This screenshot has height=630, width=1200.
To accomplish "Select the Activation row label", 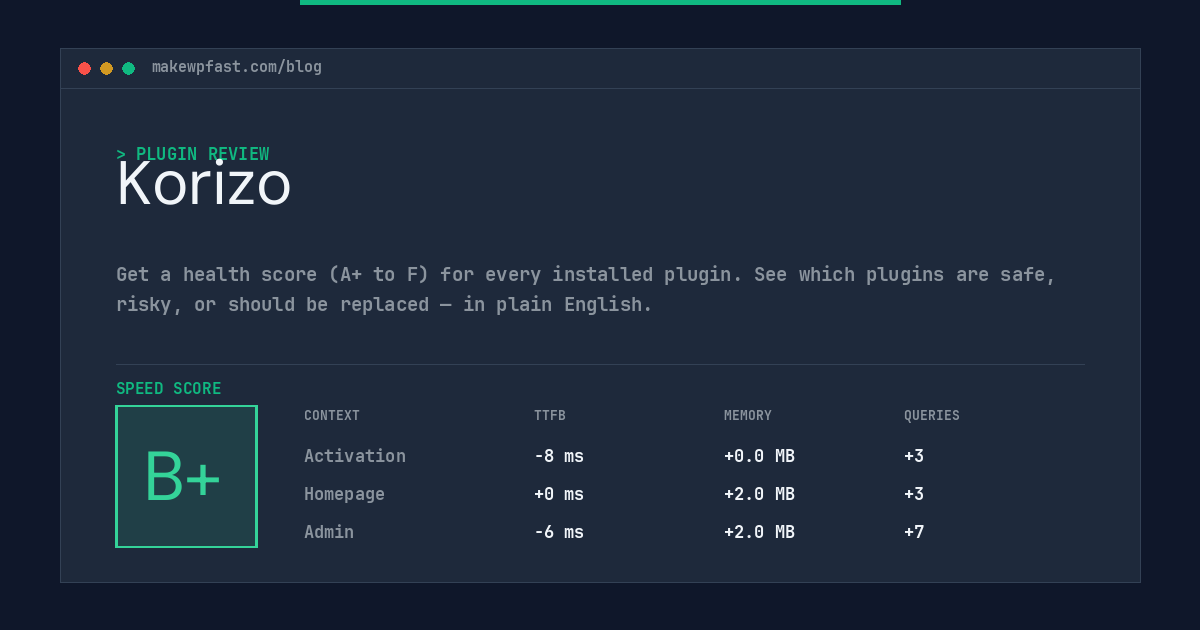I will tap(355, 456).
